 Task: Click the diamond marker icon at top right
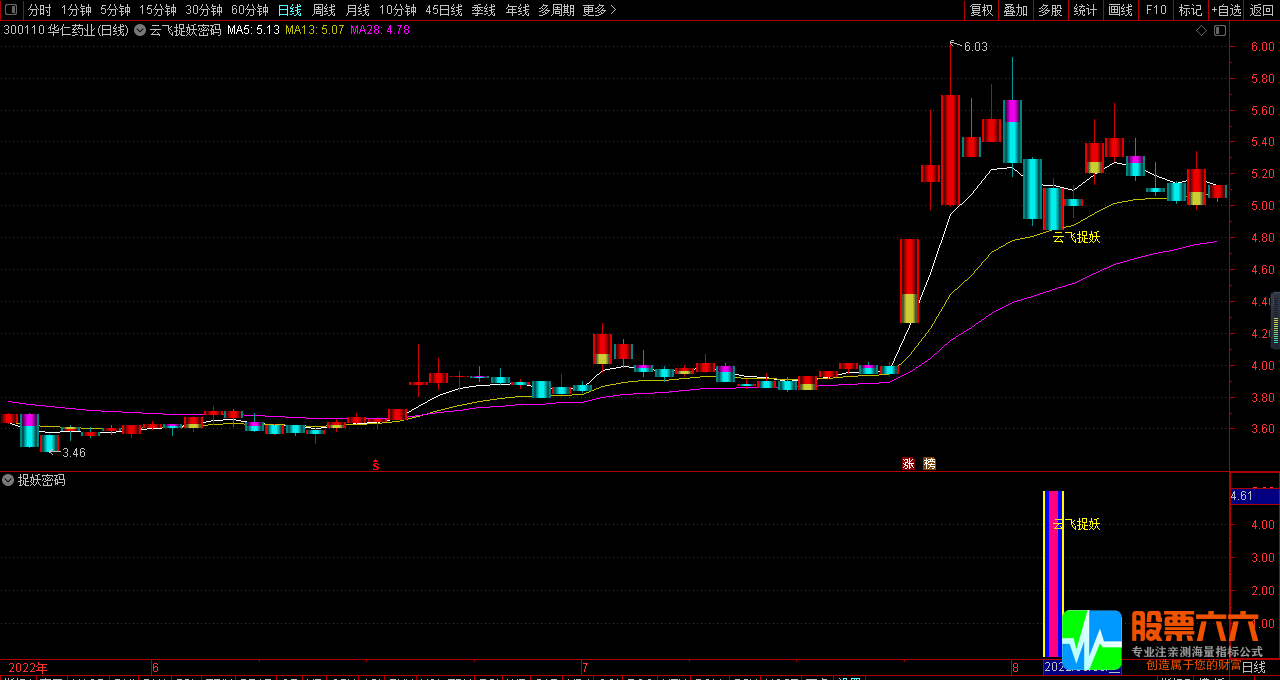1201,30
